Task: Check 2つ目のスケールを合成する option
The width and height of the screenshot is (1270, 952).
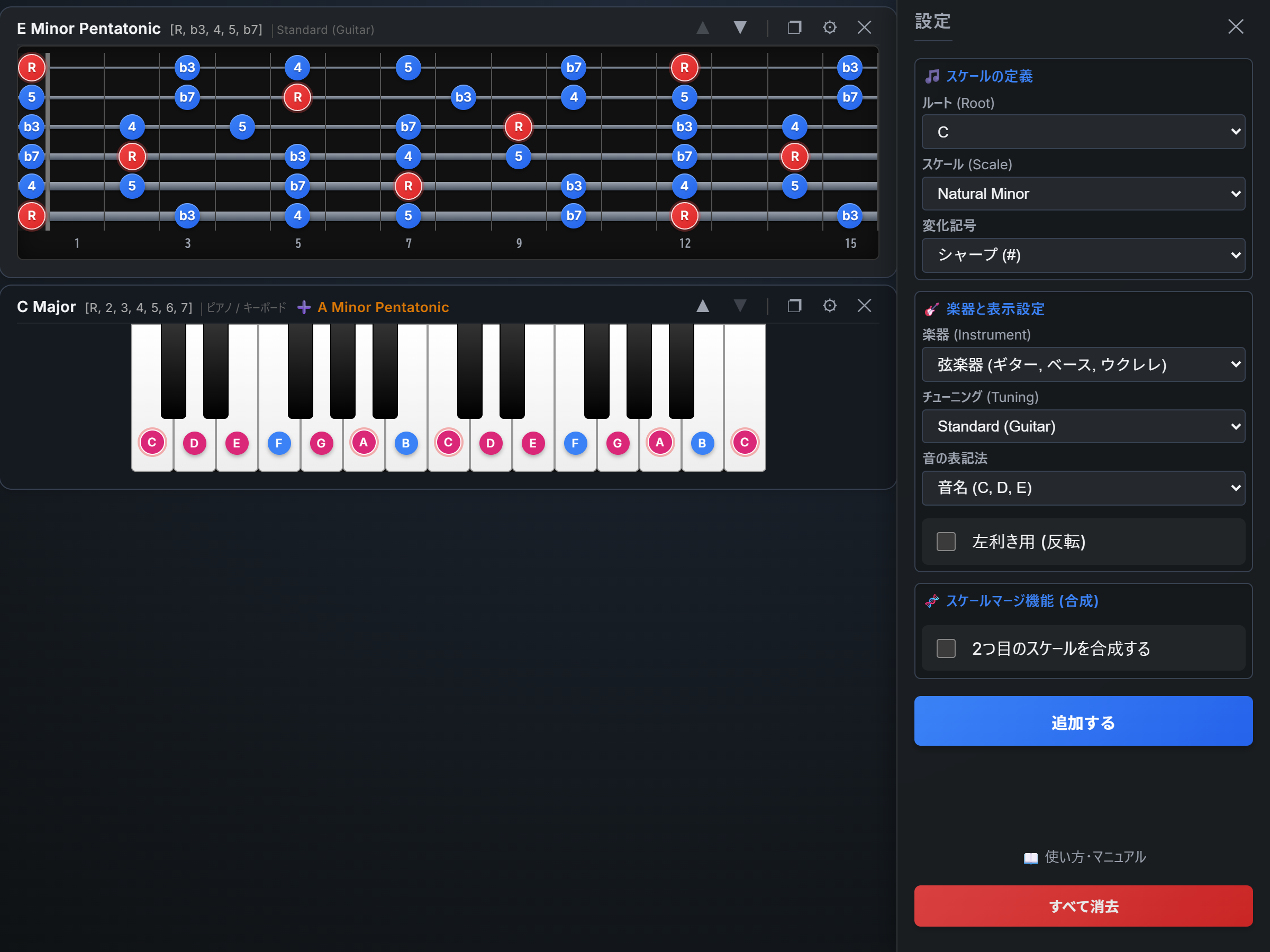Action: coord(946,648)
